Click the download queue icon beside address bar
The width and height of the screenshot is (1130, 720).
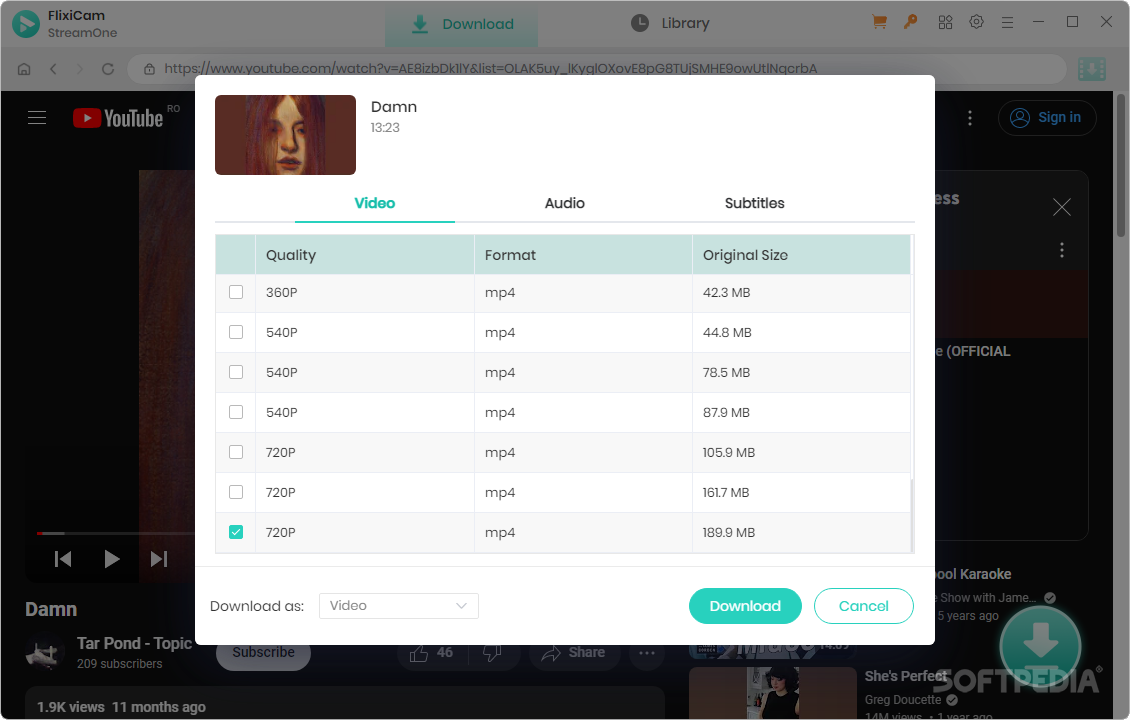1092,69
